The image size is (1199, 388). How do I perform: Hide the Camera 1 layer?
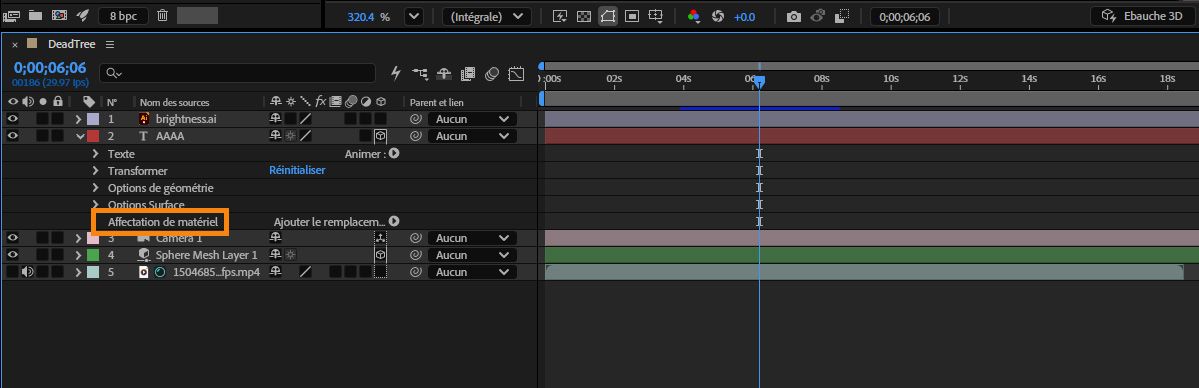(12, 238)
